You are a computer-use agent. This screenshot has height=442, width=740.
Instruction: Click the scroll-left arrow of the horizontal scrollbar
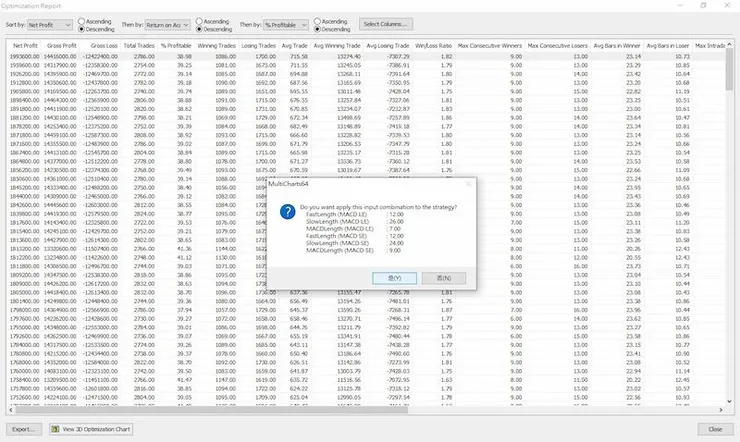click(11, 410)
